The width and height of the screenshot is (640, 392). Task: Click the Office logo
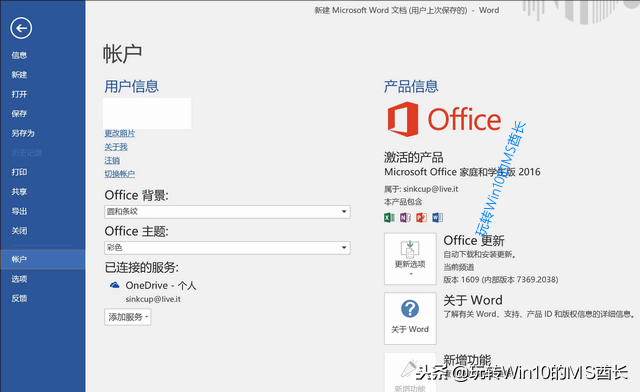[x=444, y=119]
